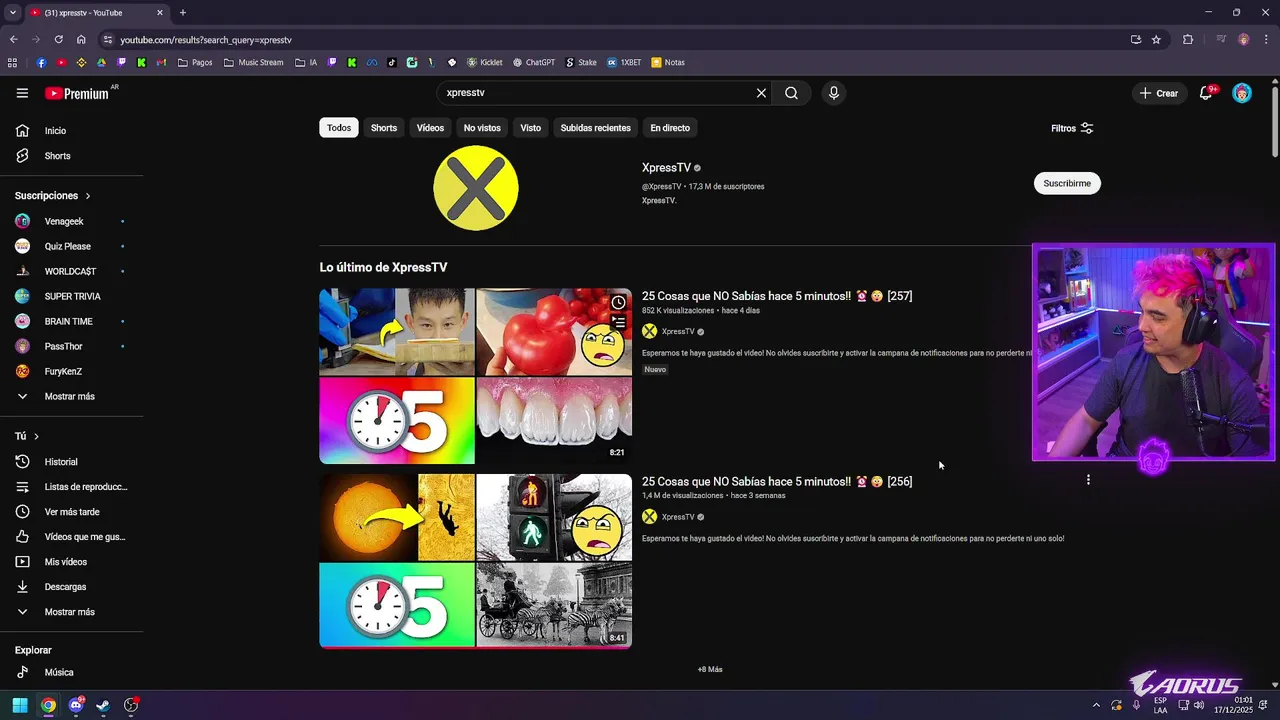
Task: Open Windows Start button on taskbar
Action: click(20, 705)
